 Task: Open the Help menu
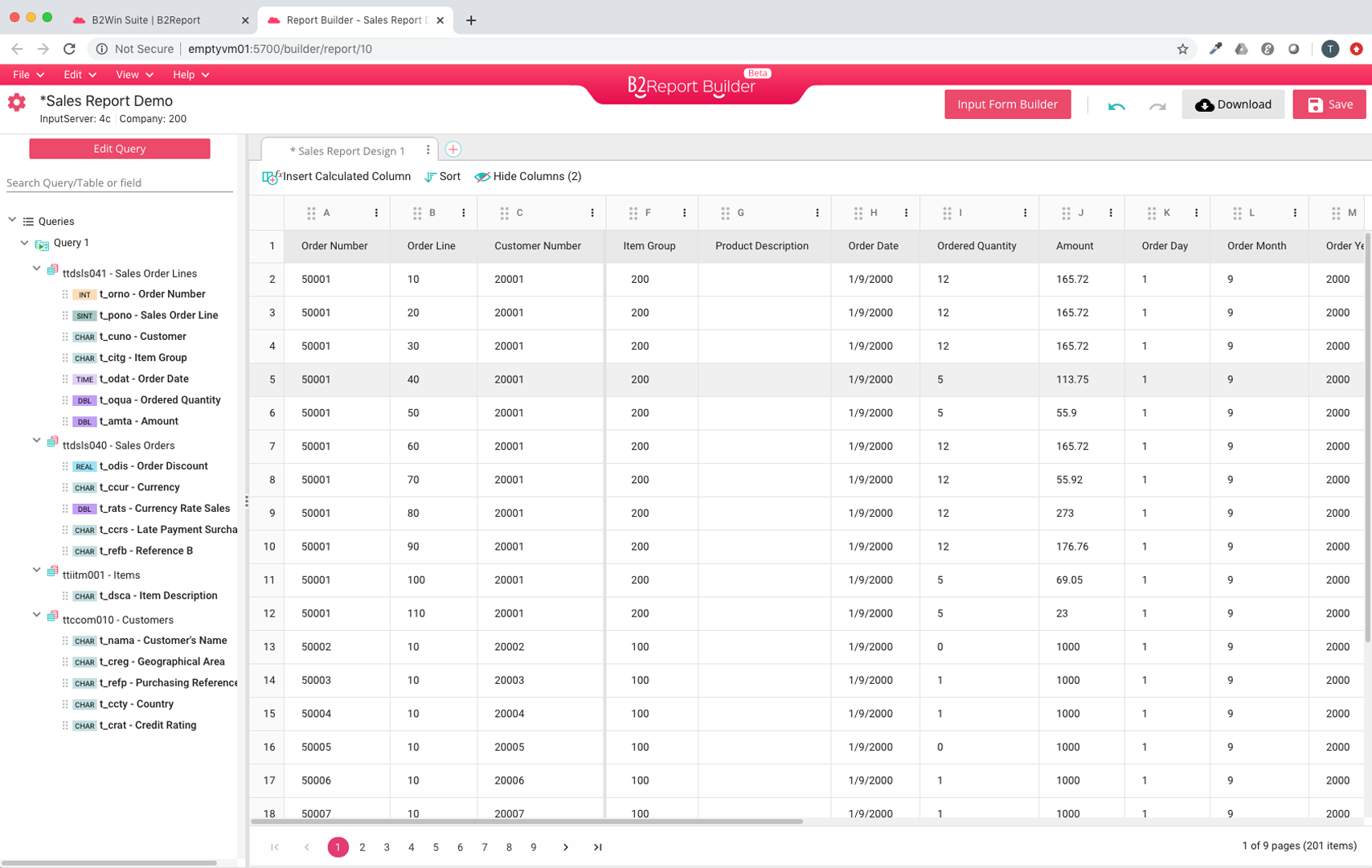(x=190, y=75)
